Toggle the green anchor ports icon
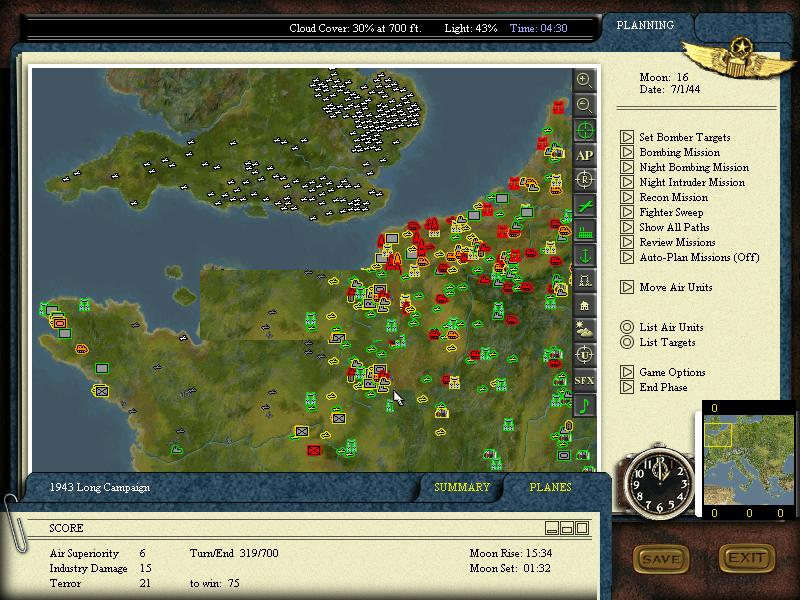Viewport: 800px width, 600px height. [584, 255]
